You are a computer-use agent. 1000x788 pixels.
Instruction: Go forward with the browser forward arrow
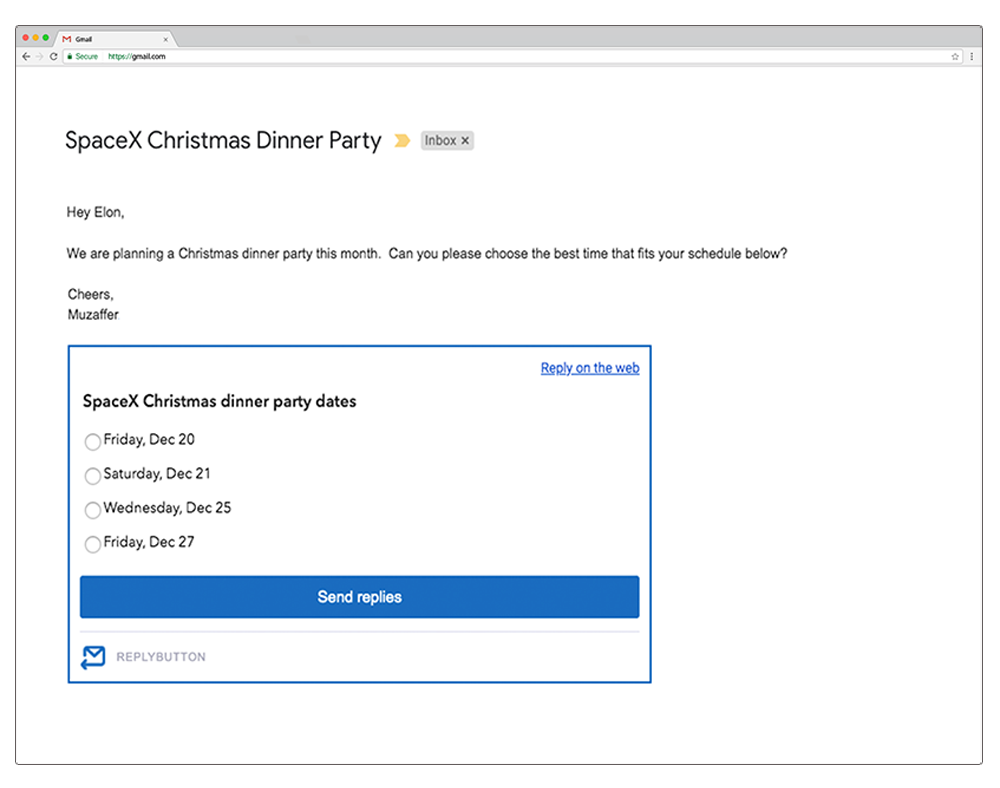pyautogui.click(x=40, y=56)
